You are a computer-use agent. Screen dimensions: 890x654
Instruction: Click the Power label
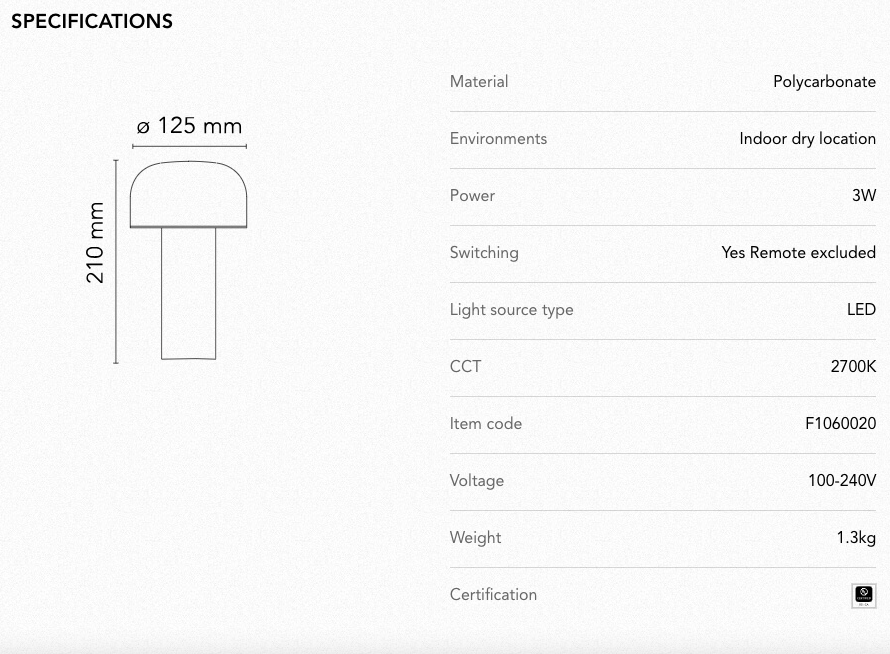[x=472, y=195]
